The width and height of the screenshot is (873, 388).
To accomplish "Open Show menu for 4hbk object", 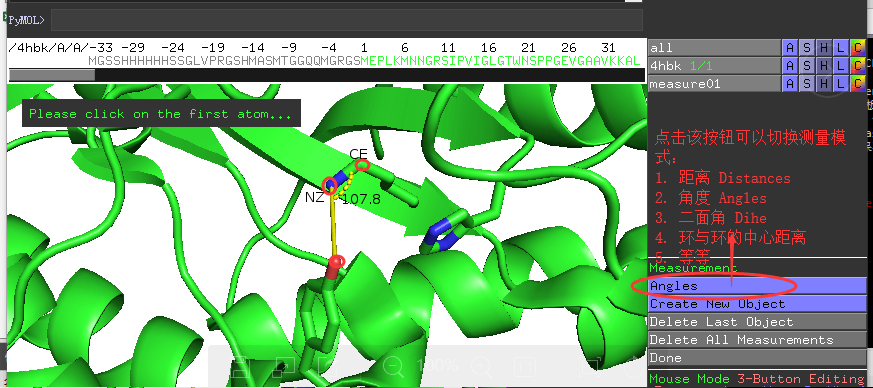I will (806, 66).
